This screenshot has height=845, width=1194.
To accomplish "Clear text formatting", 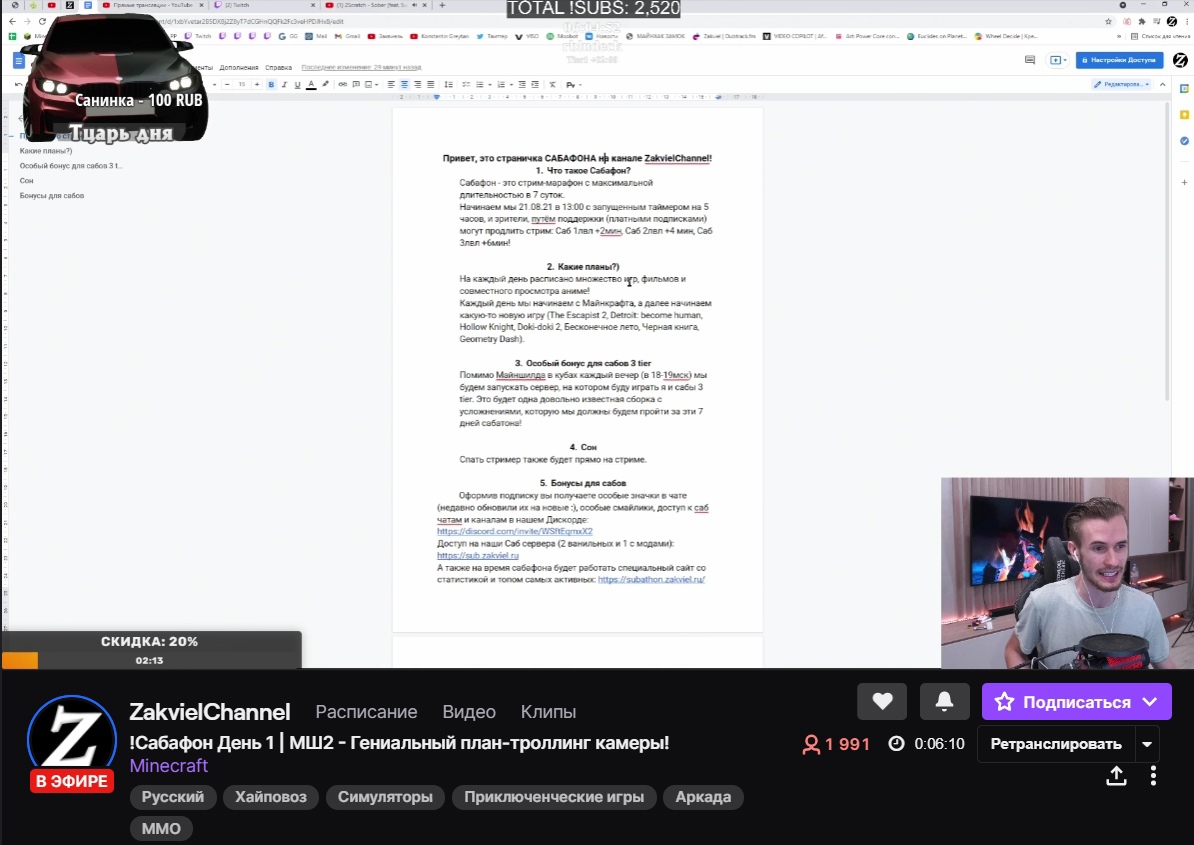I will [x=552, y=84].
